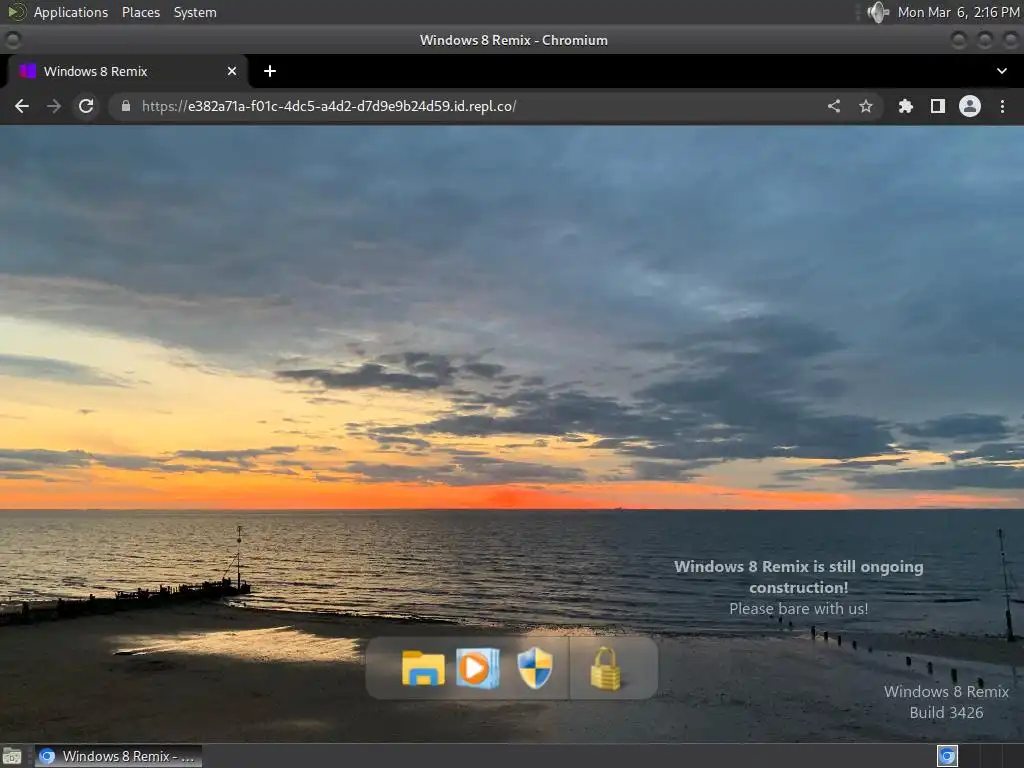The height and width of the screenshot is (768, 1024).
Task: Click the Chromium icon in the bottom-right panel
Action: (x=947, y=756)
